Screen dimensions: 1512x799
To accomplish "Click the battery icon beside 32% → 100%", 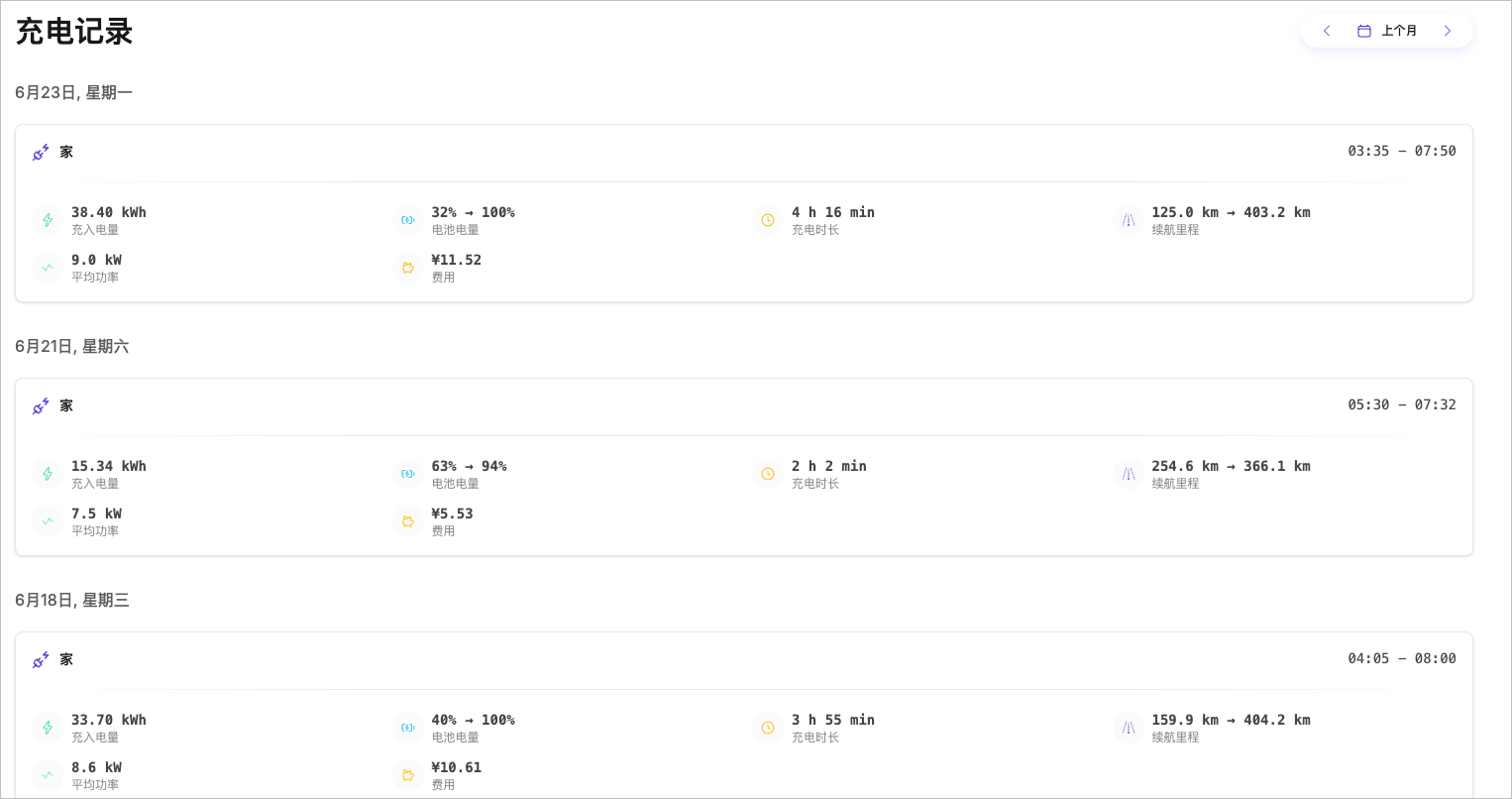I will pos(408,220).
